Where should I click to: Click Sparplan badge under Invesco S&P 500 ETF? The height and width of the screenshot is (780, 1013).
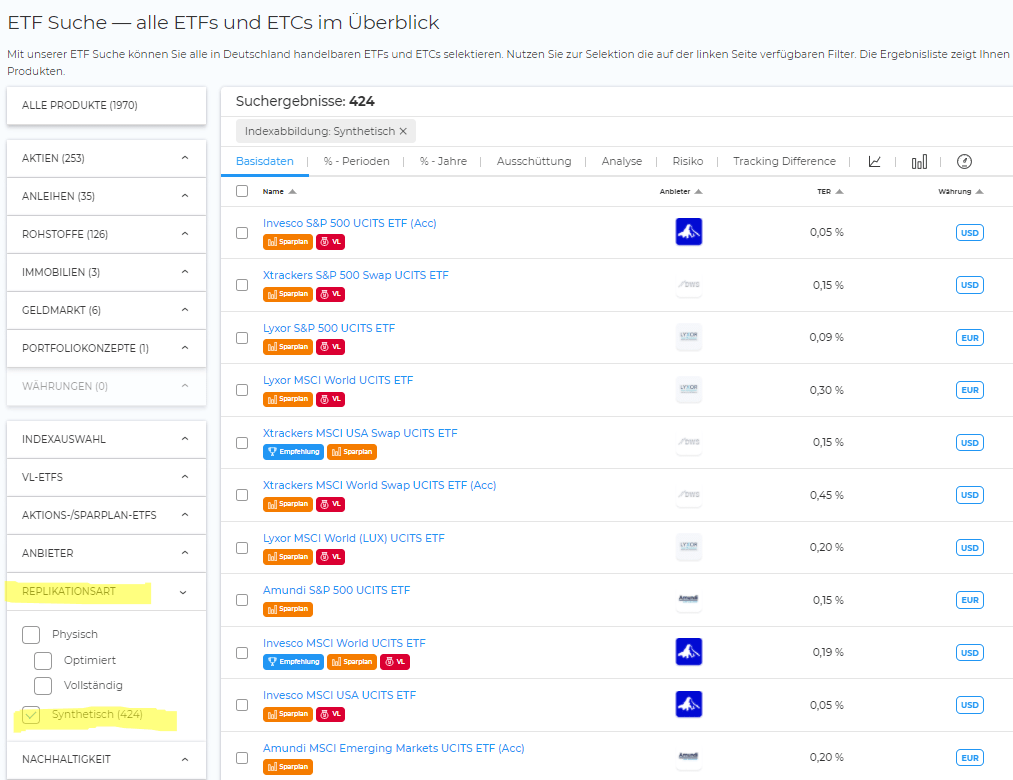click(287, 242)
